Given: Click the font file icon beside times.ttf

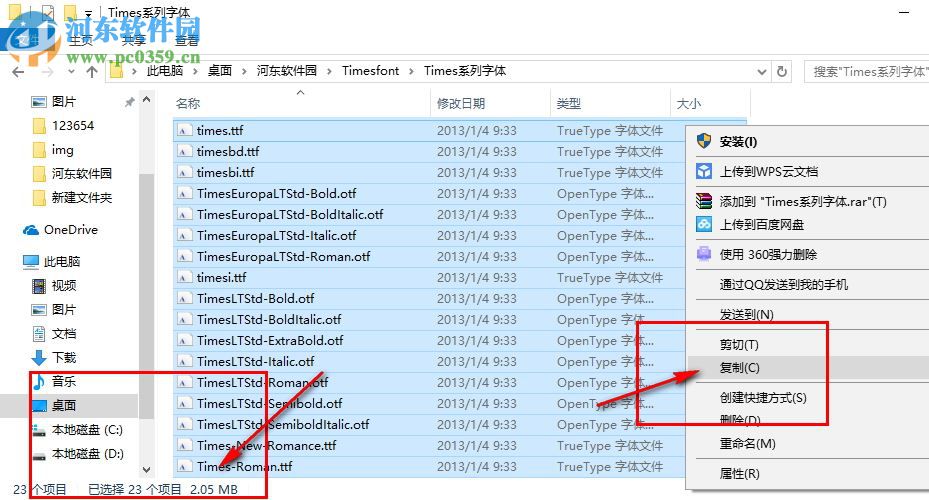Looking at the screenshot, I should (185, 130).
